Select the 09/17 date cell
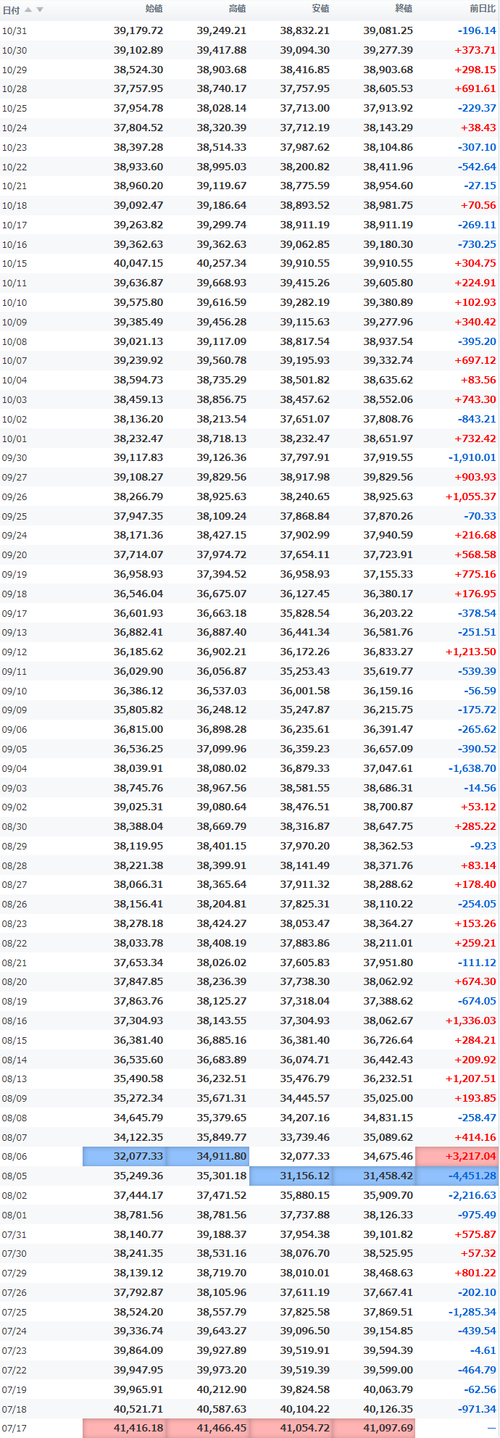This screenshot has height=1438, width=500. [x=14, y=615]
